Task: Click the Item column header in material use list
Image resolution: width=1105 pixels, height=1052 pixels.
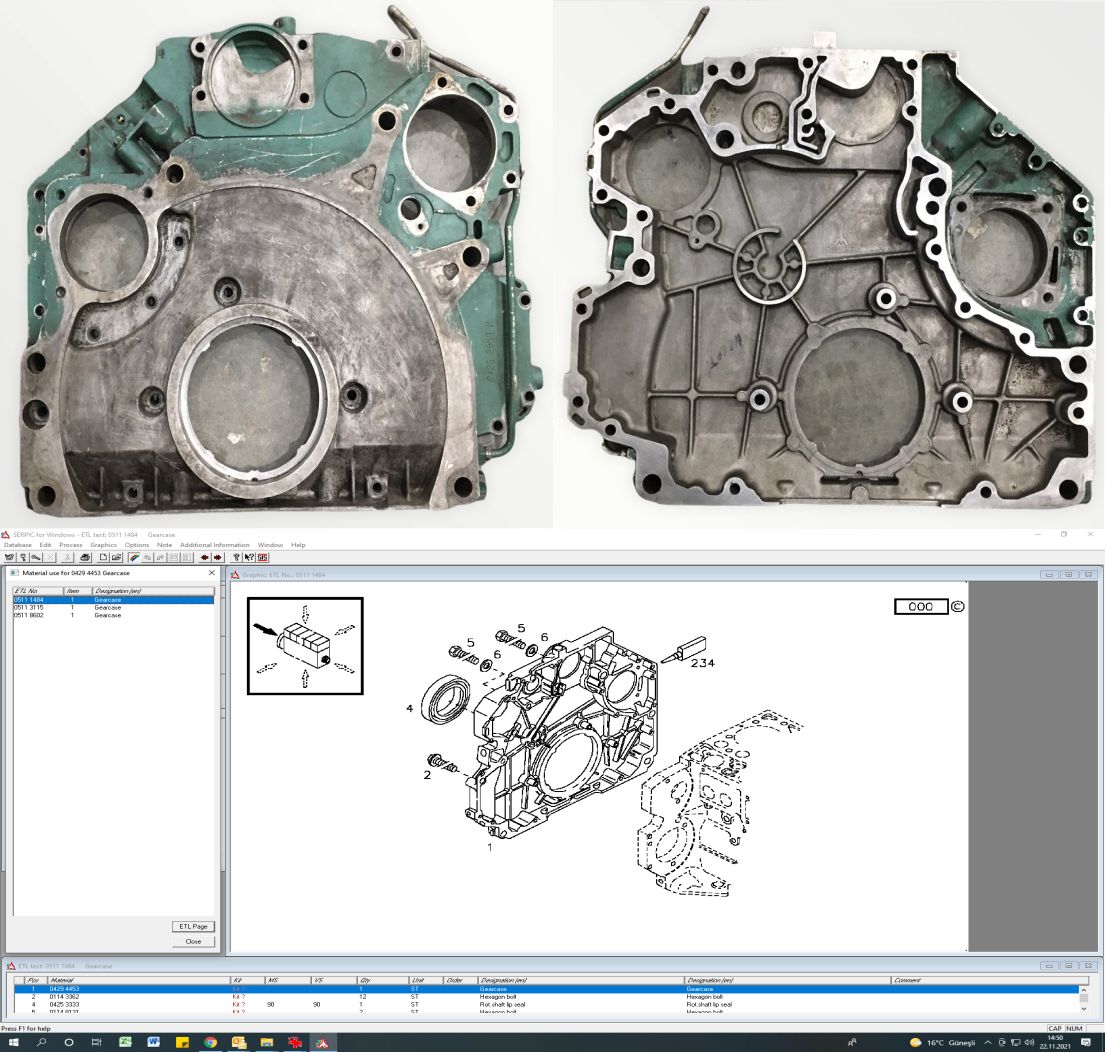Action: [x=78, y=590]
